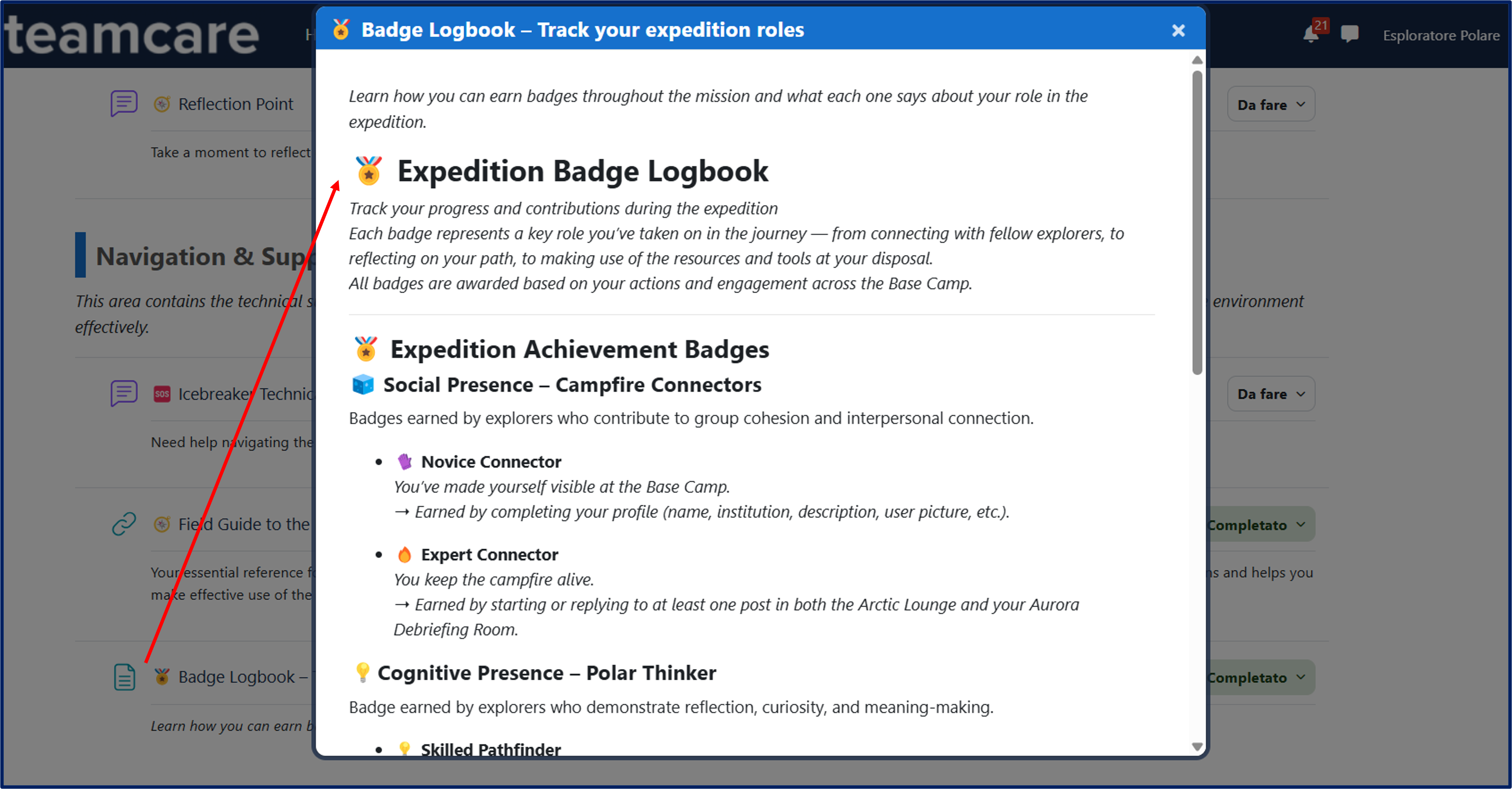
Task: Close the Badge Logbook dialog
Action: coord(1178,30)
